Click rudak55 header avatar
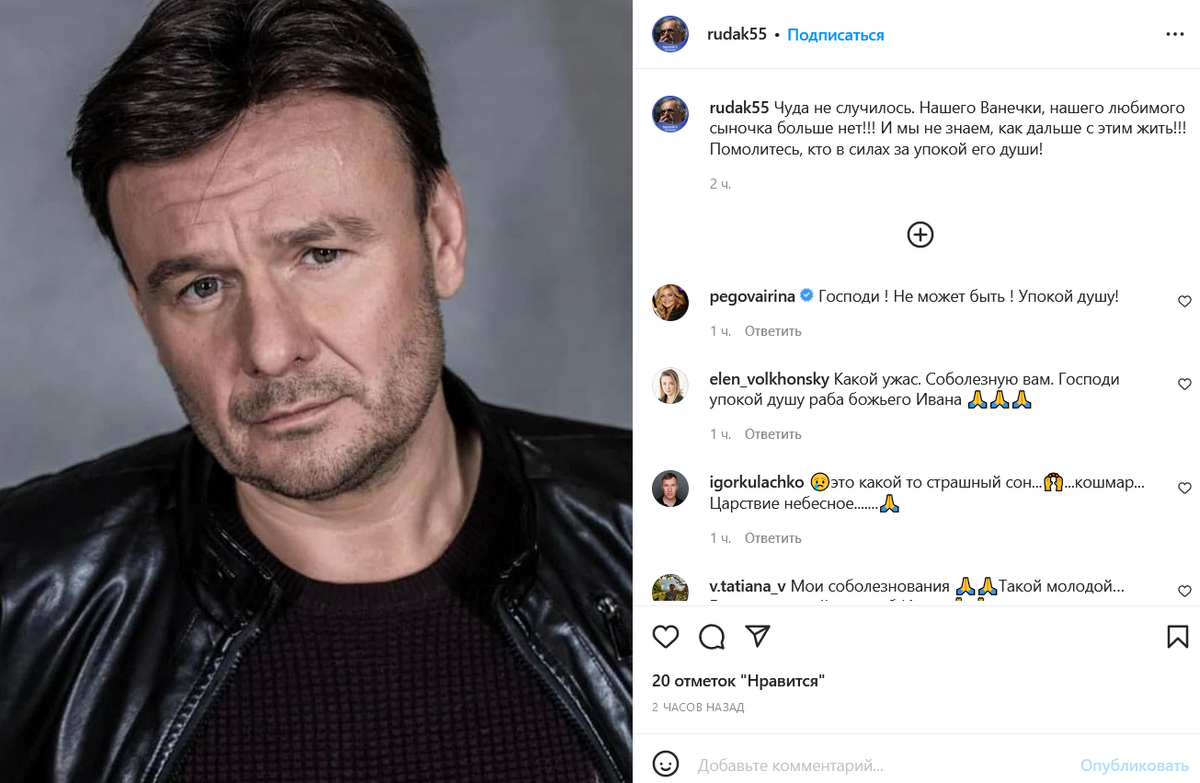1200x783 pixels. coord(670,35)
